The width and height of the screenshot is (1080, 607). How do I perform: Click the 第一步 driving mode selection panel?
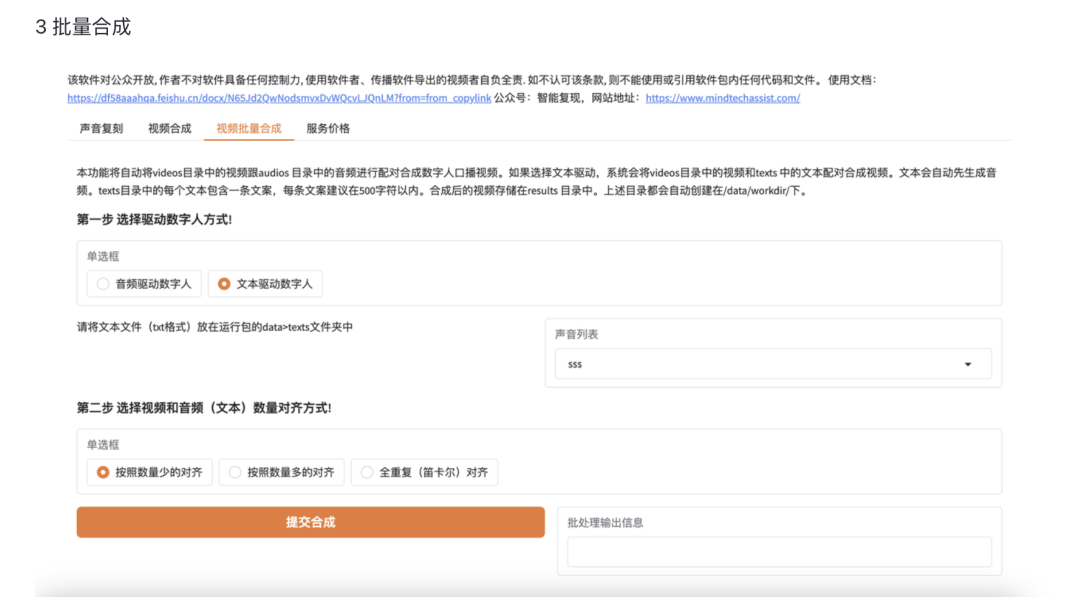click(540, 273)
